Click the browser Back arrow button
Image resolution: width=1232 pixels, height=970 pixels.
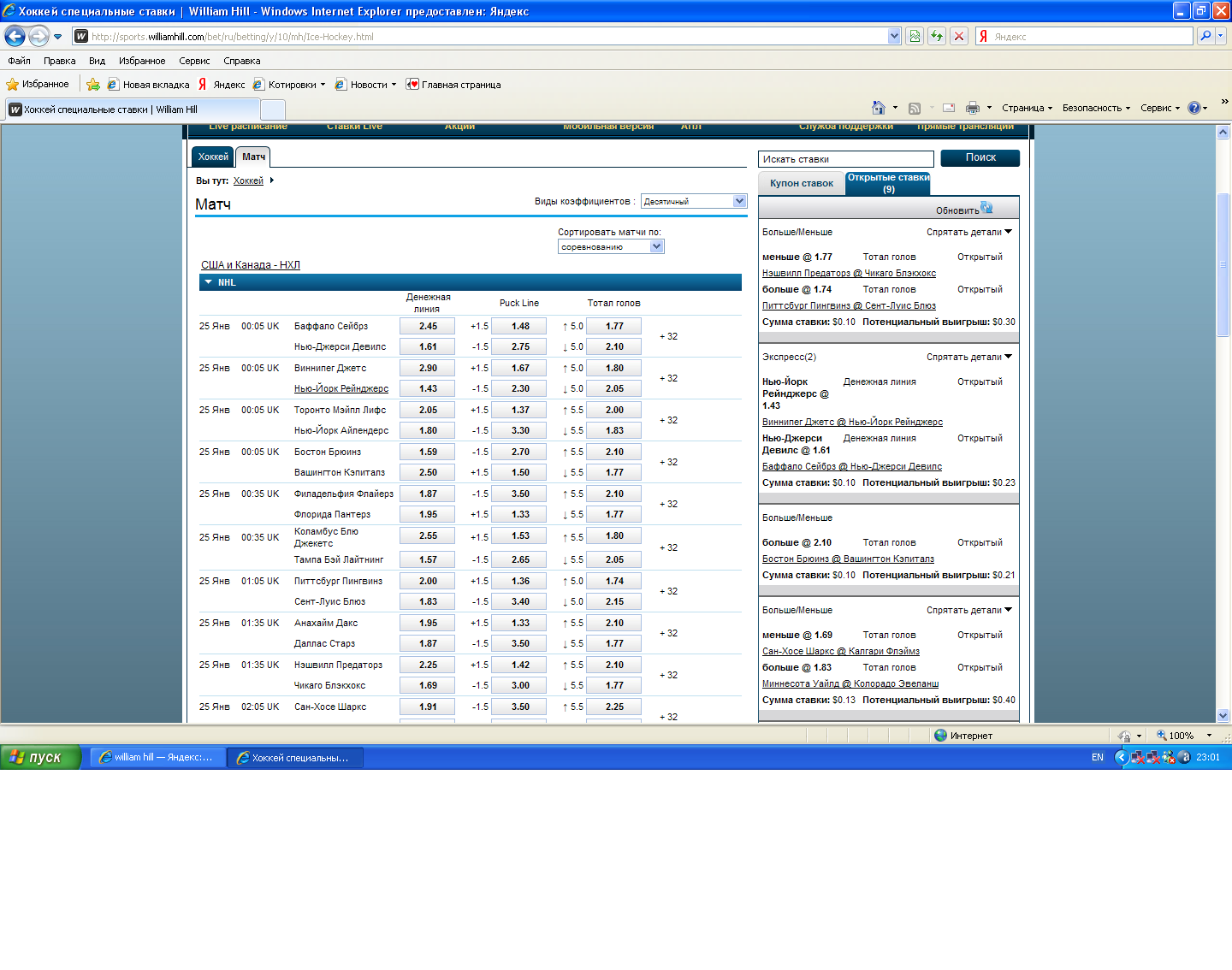[15, 36]
